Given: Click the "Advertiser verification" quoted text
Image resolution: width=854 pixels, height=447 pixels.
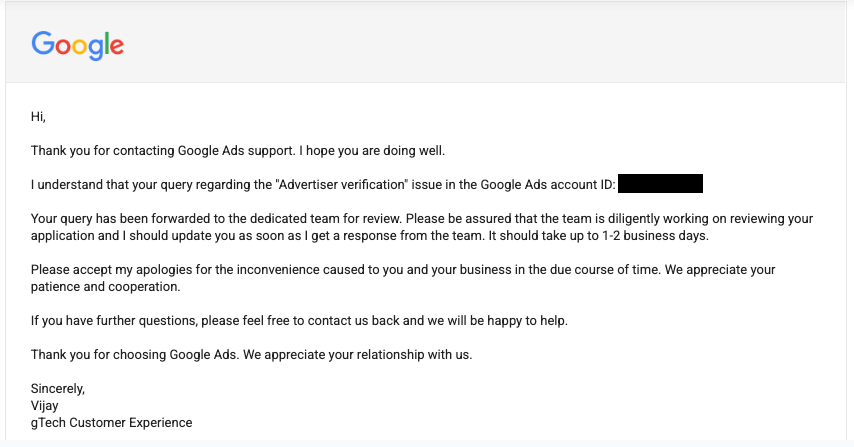Looking at the screenshot, I should [341, 184].
